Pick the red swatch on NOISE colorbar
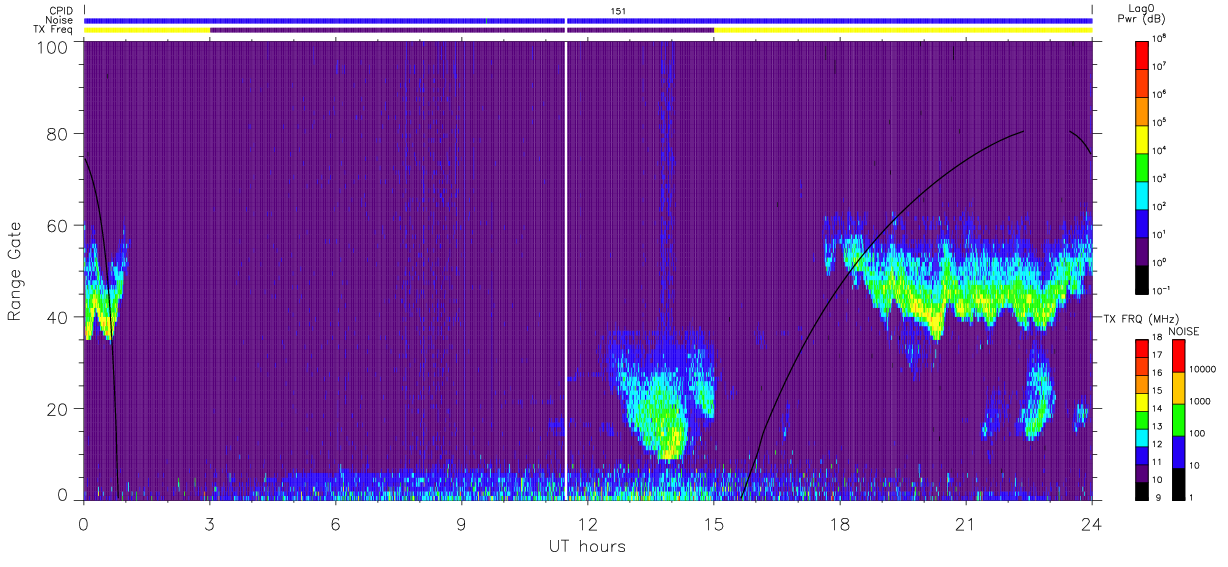This screenshot has width=1228, height=567. click(x=1177, y=356)
